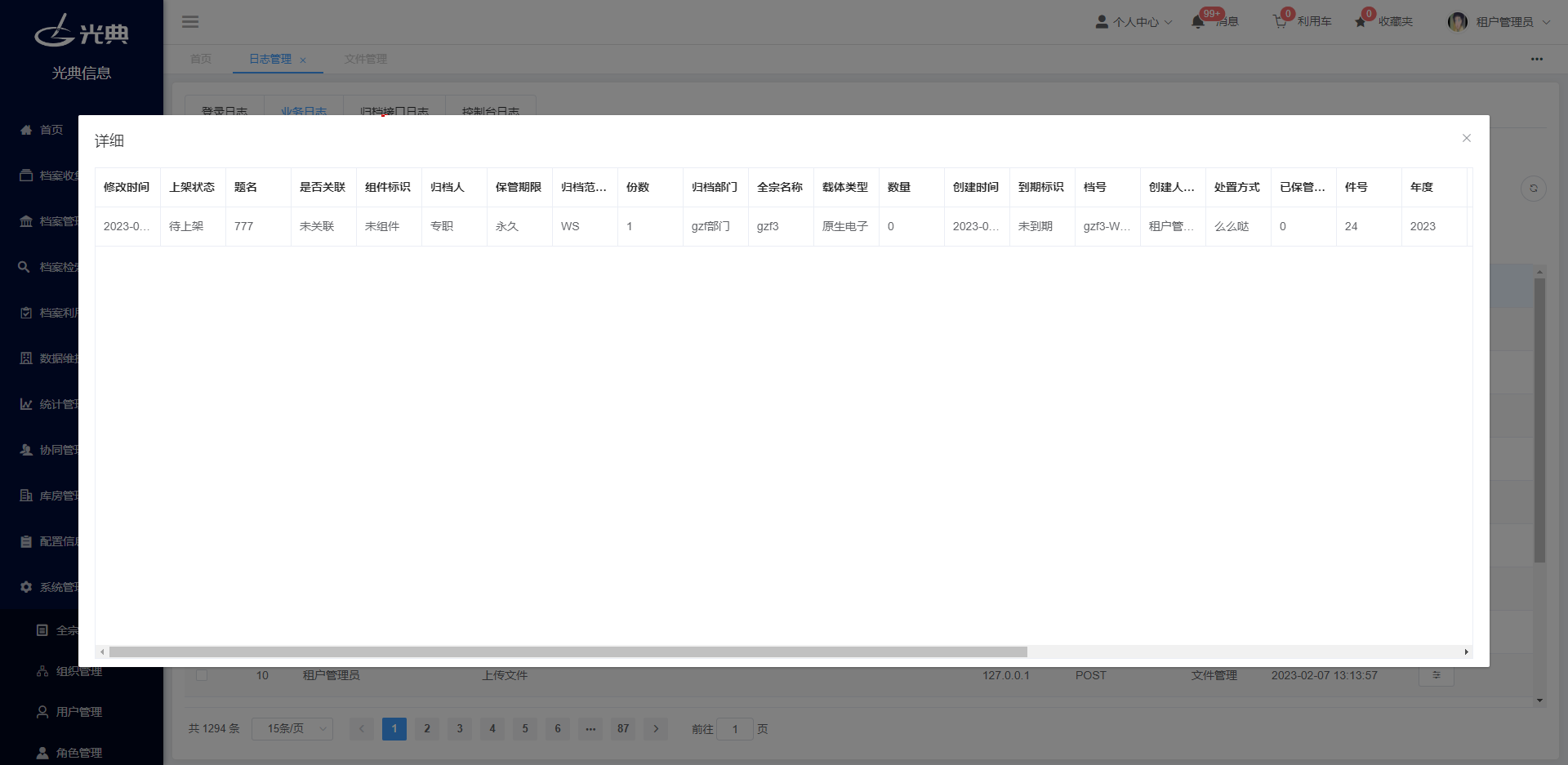Click the 上架状态 column header
Screen dimensions: 1568x765
(x=192, y=187)
